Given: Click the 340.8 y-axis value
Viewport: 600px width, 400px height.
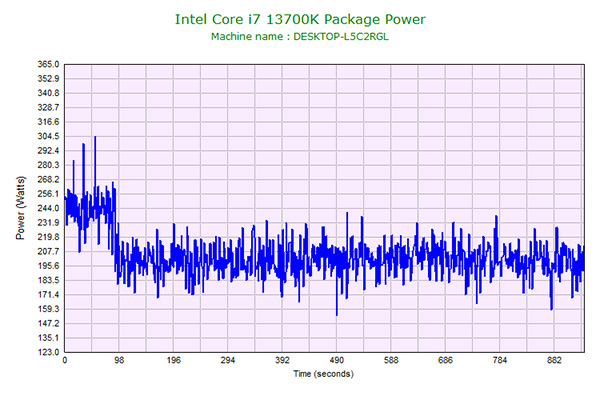Looking at the screenshot, I should pyautogui.click(x=48, y=93).
